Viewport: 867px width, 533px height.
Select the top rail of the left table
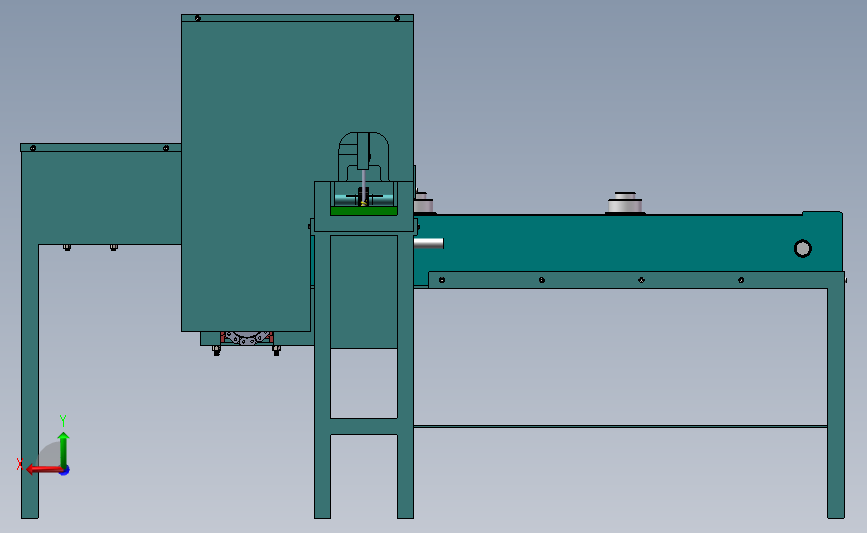pyautogui.click(x=101, y=148)
